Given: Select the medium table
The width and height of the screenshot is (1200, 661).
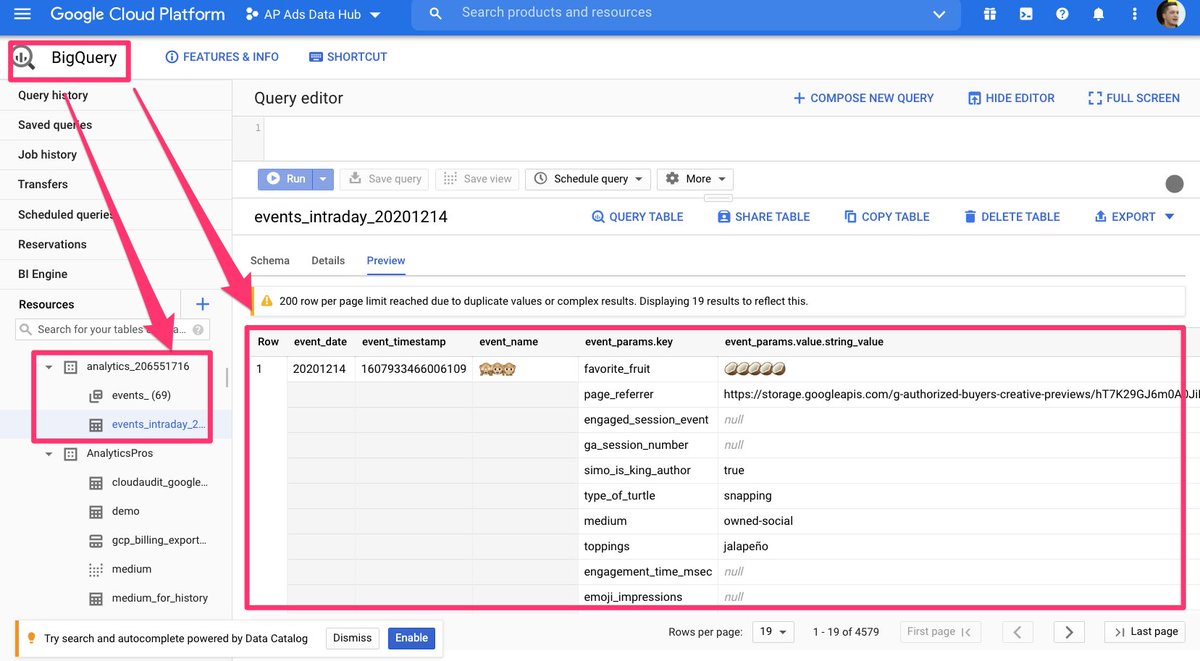Looking at the screenshot, I should (x=131, y=570).
